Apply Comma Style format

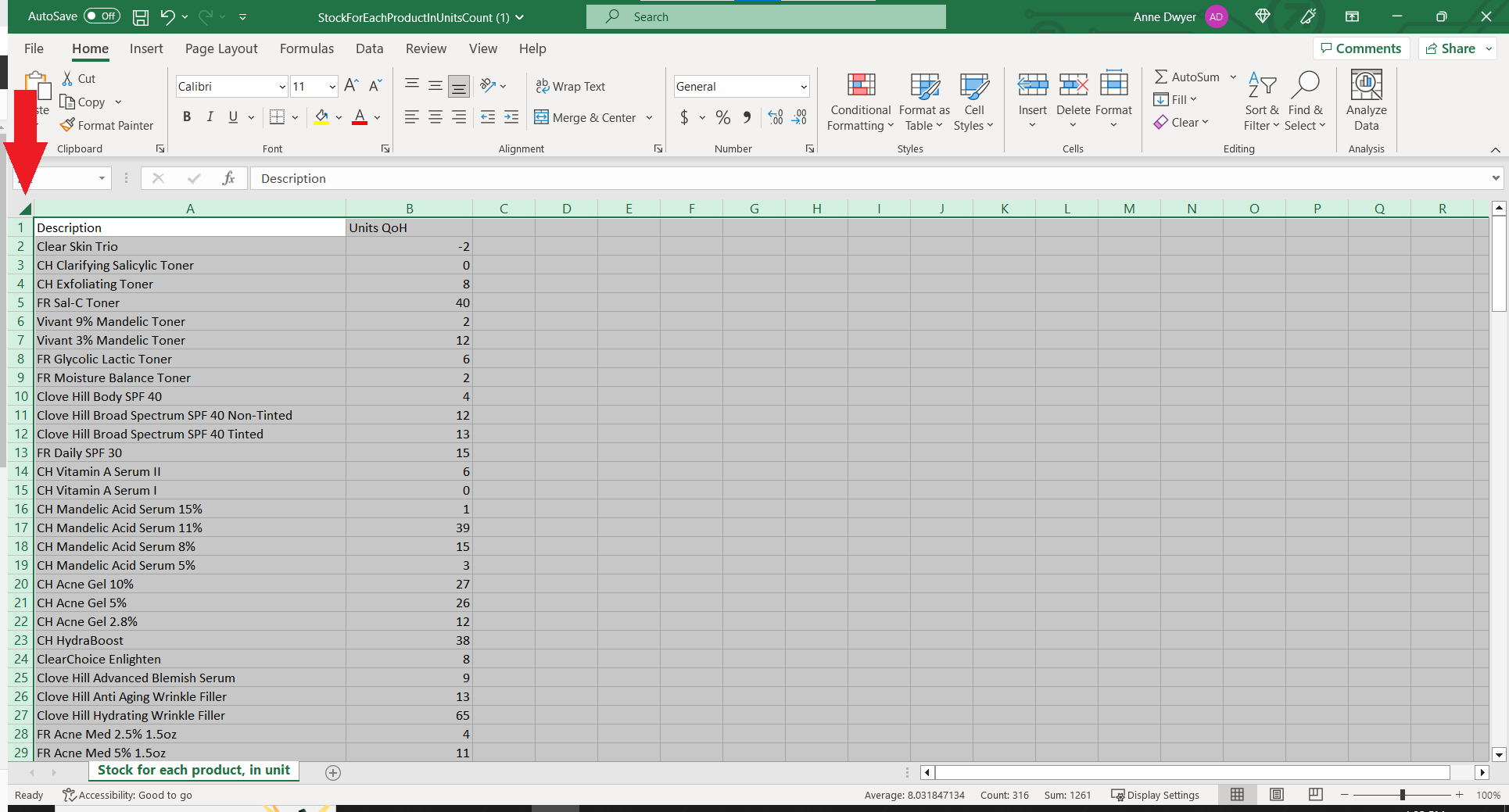click(x=747, y=117)
